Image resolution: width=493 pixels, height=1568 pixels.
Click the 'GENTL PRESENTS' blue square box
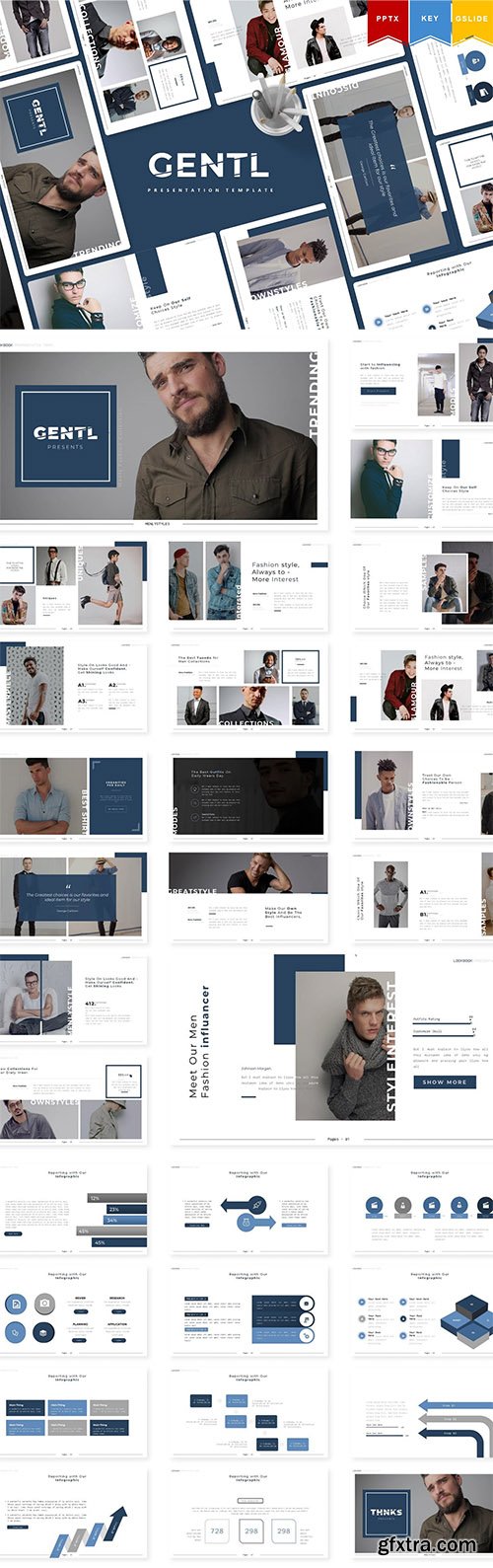click(x=65, y=436)
